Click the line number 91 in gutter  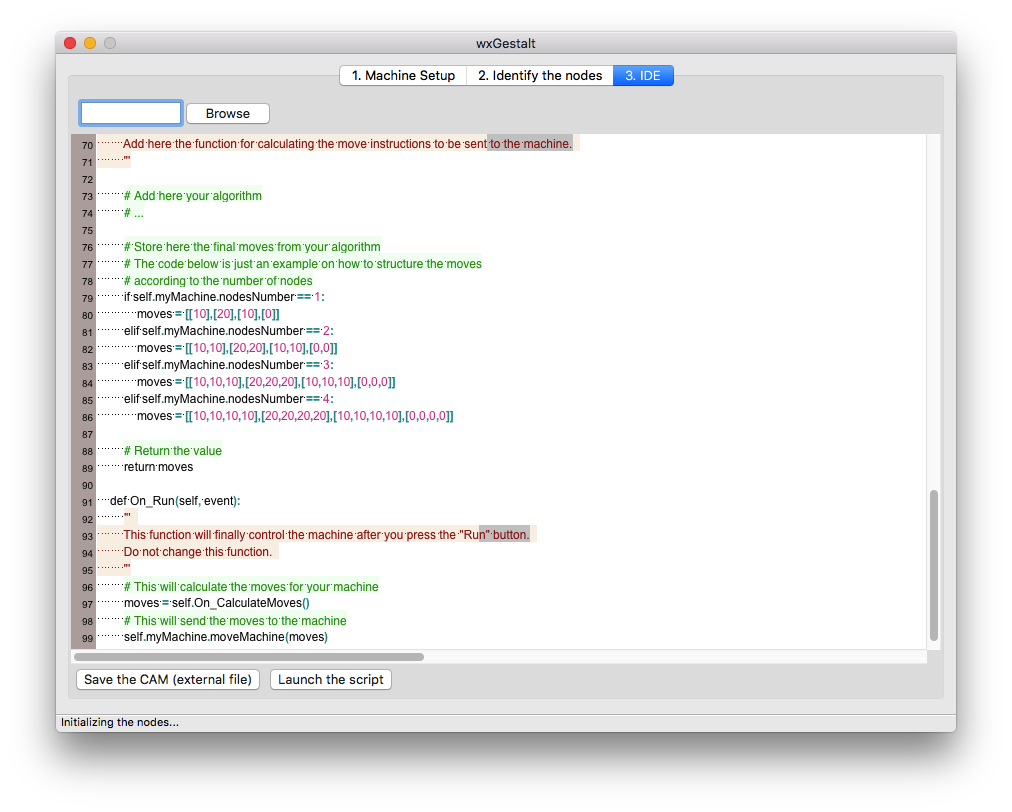(x=87, y=502)
